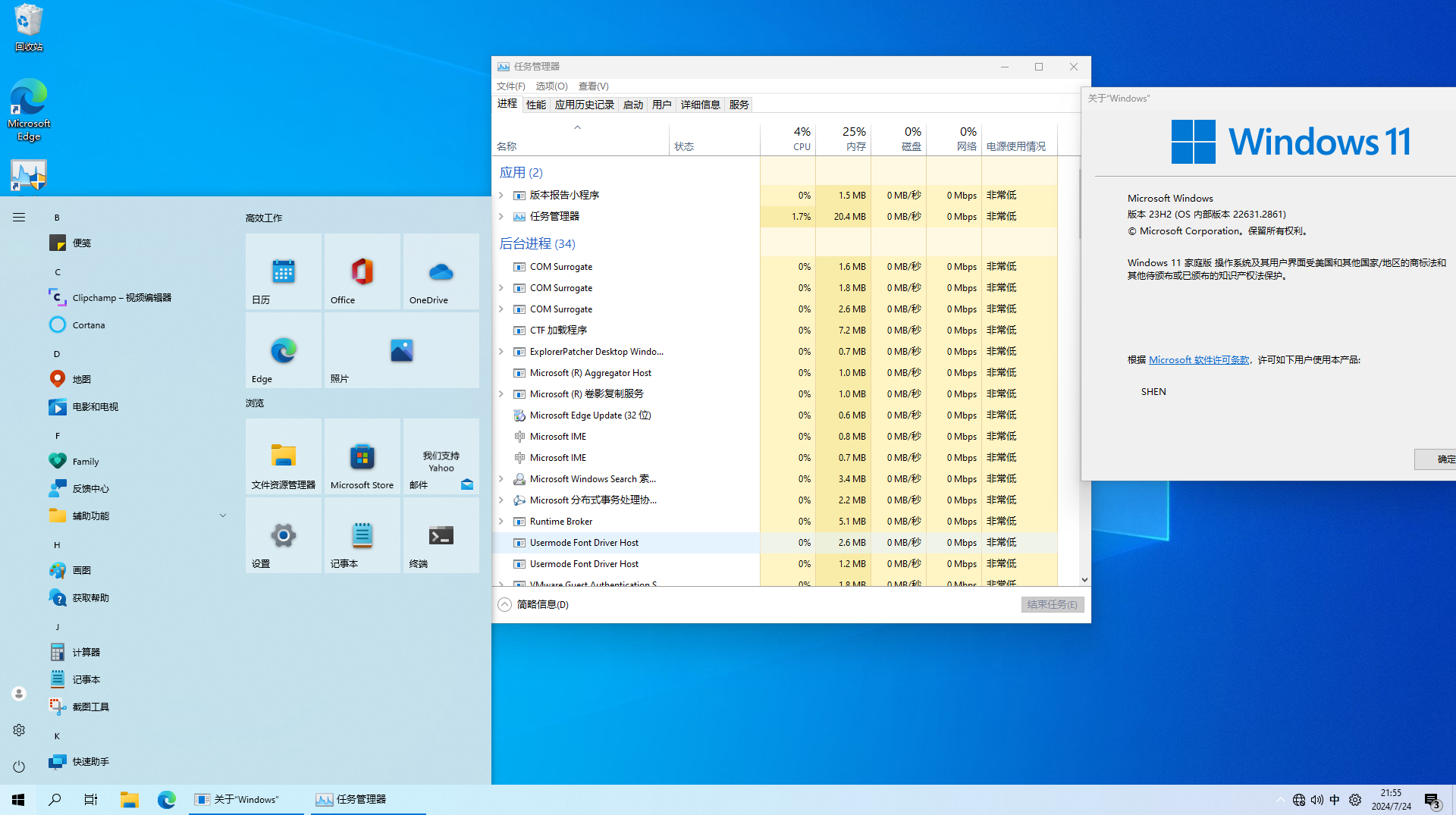Open notification center icon

[1432, 800]
